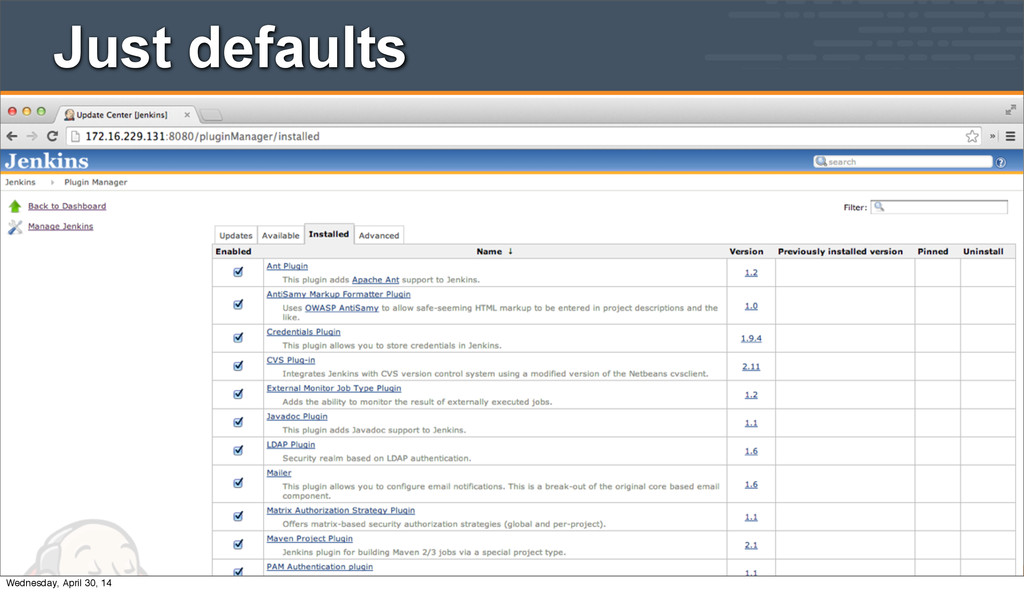Open Matrix Authorization Strategy Plugin link
Screen dimensions: 1024x592
(340, 510)
